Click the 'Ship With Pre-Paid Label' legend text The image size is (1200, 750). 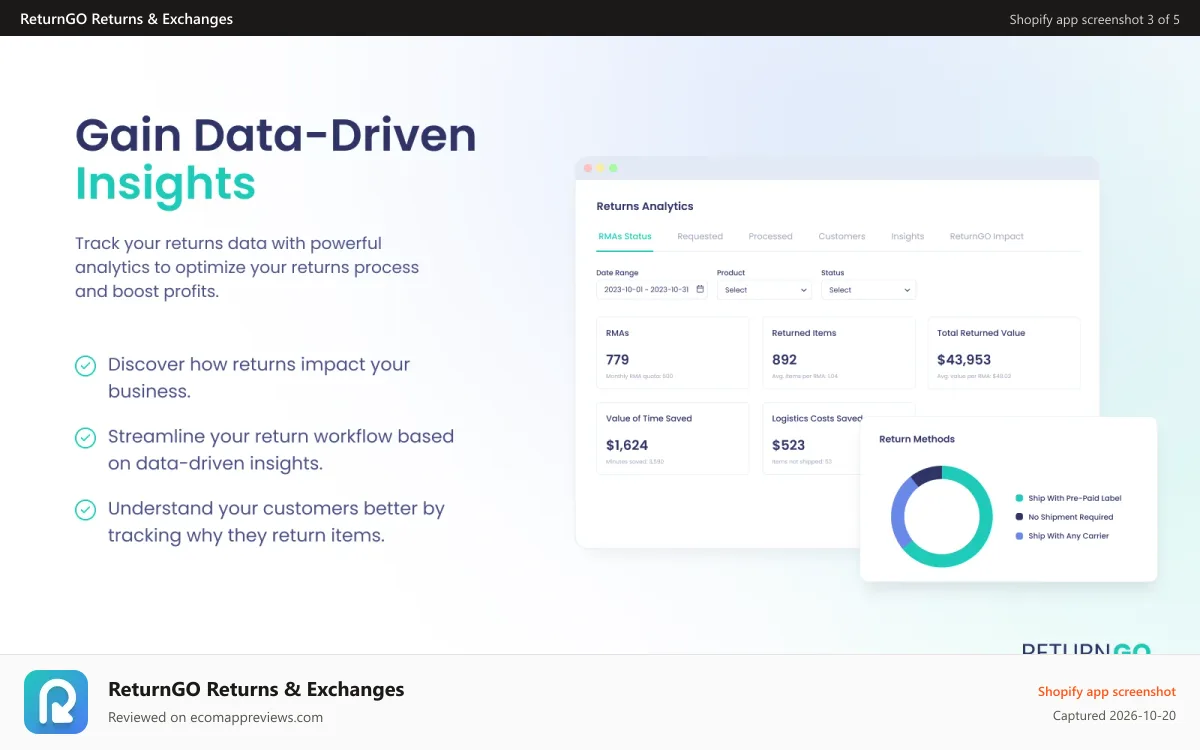point(1075,498)
